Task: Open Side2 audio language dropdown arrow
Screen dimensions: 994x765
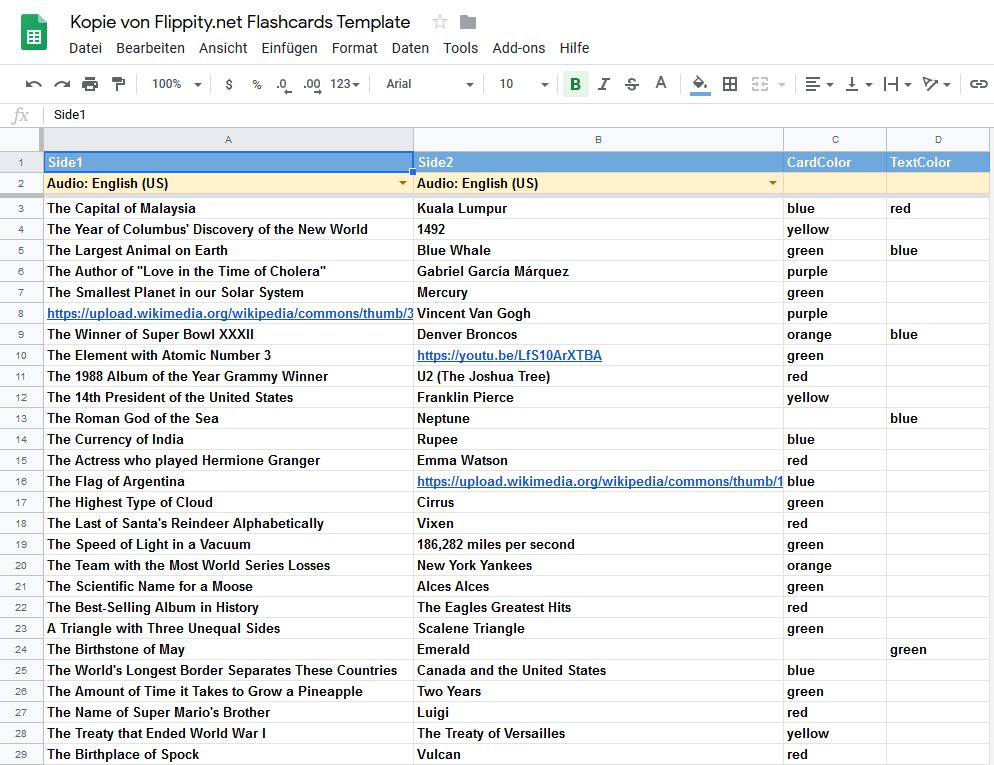Action: pyautogui.click(x=773, y=183)
